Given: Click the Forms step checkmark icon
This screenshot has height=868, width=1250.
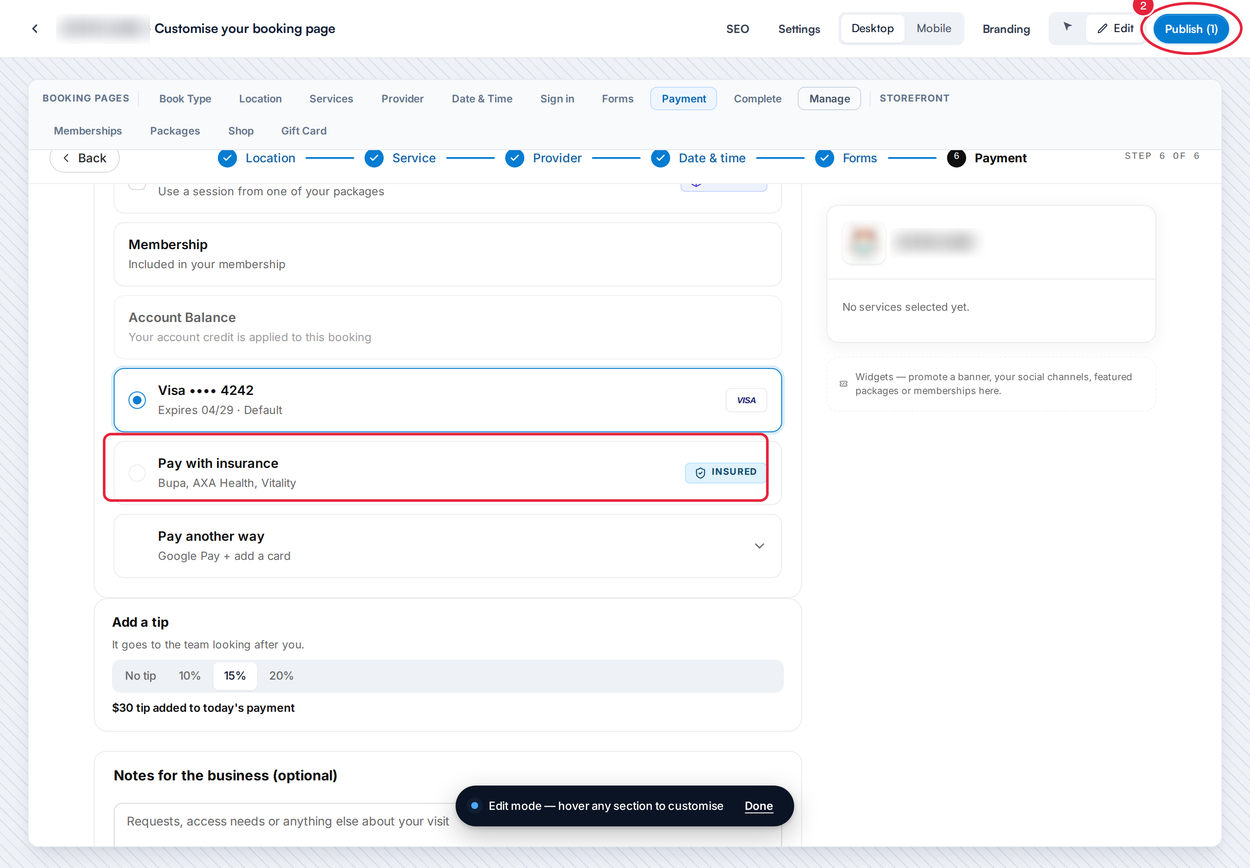Looking at the screenshot, I should 825,158.
